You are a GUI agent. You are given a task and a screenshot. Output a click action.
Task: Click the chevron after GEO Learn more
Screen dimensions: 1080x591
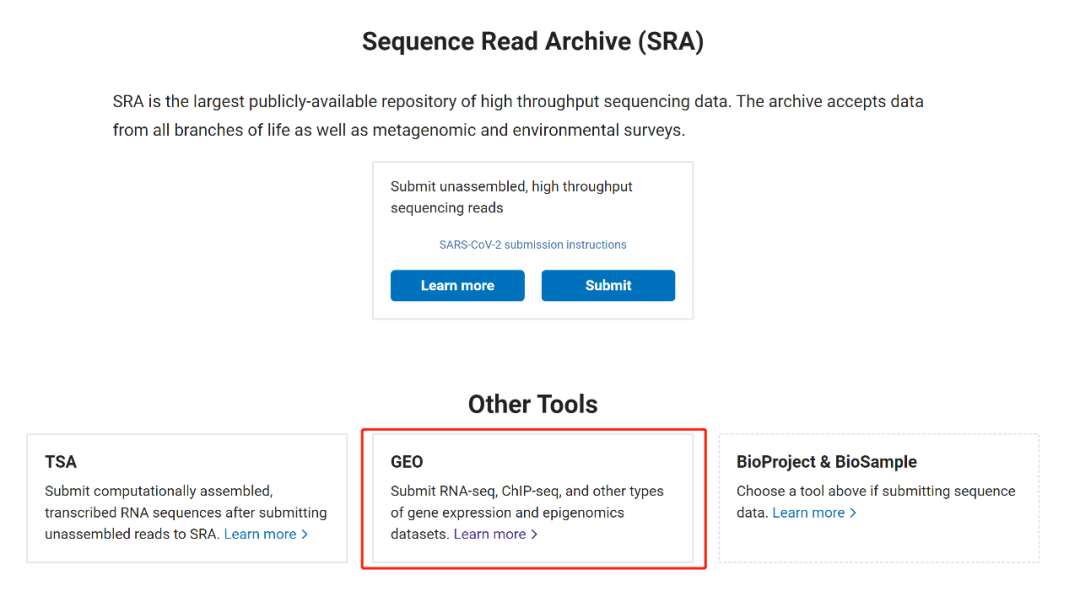pyautogui.click(x=535, y=535)
